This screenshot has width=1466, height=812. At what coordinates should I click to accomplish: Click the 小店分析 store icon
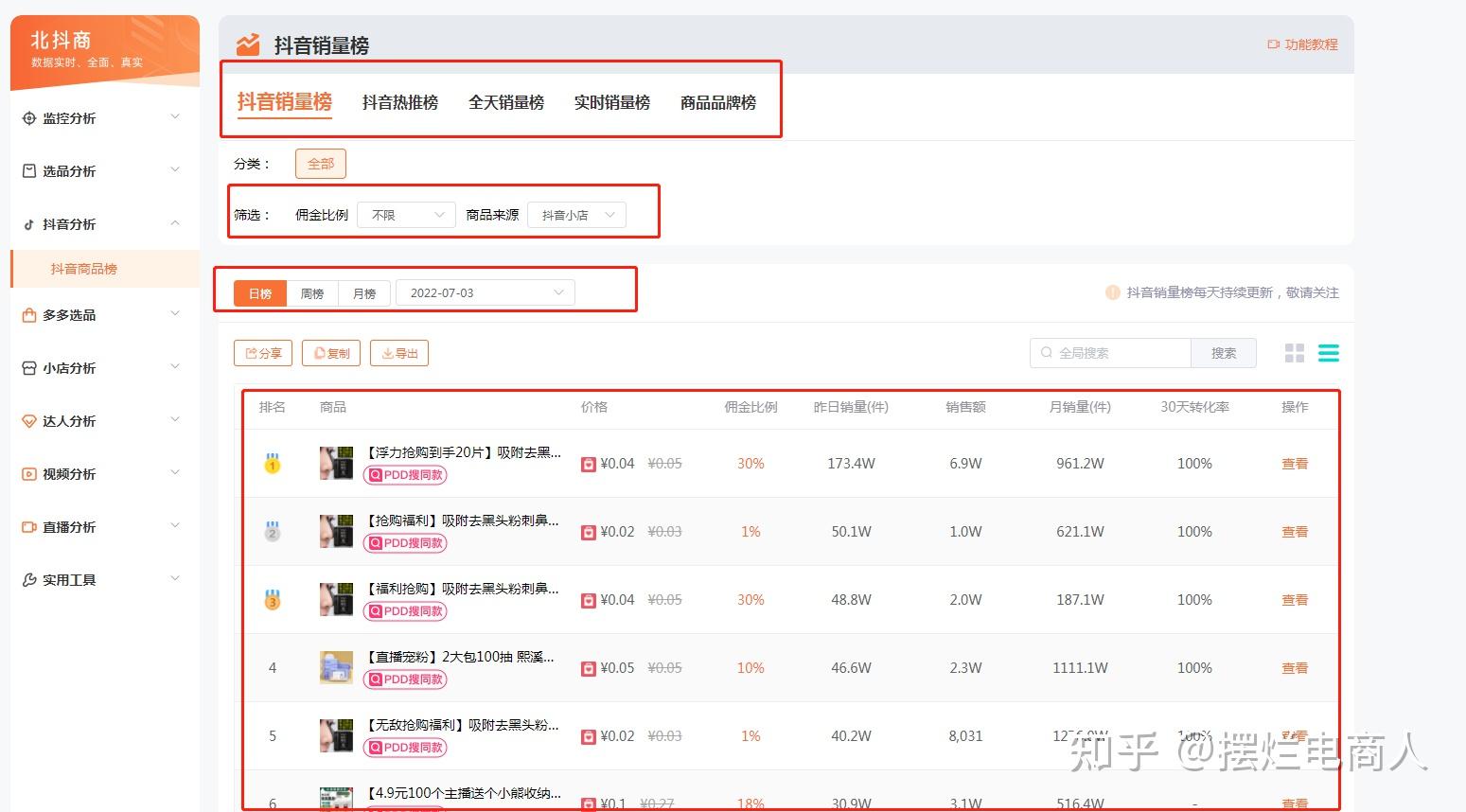(29, 368)
